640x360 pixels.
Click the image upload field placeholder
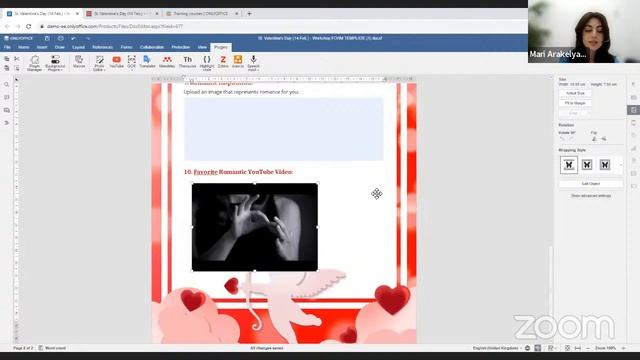coord(284,129)
